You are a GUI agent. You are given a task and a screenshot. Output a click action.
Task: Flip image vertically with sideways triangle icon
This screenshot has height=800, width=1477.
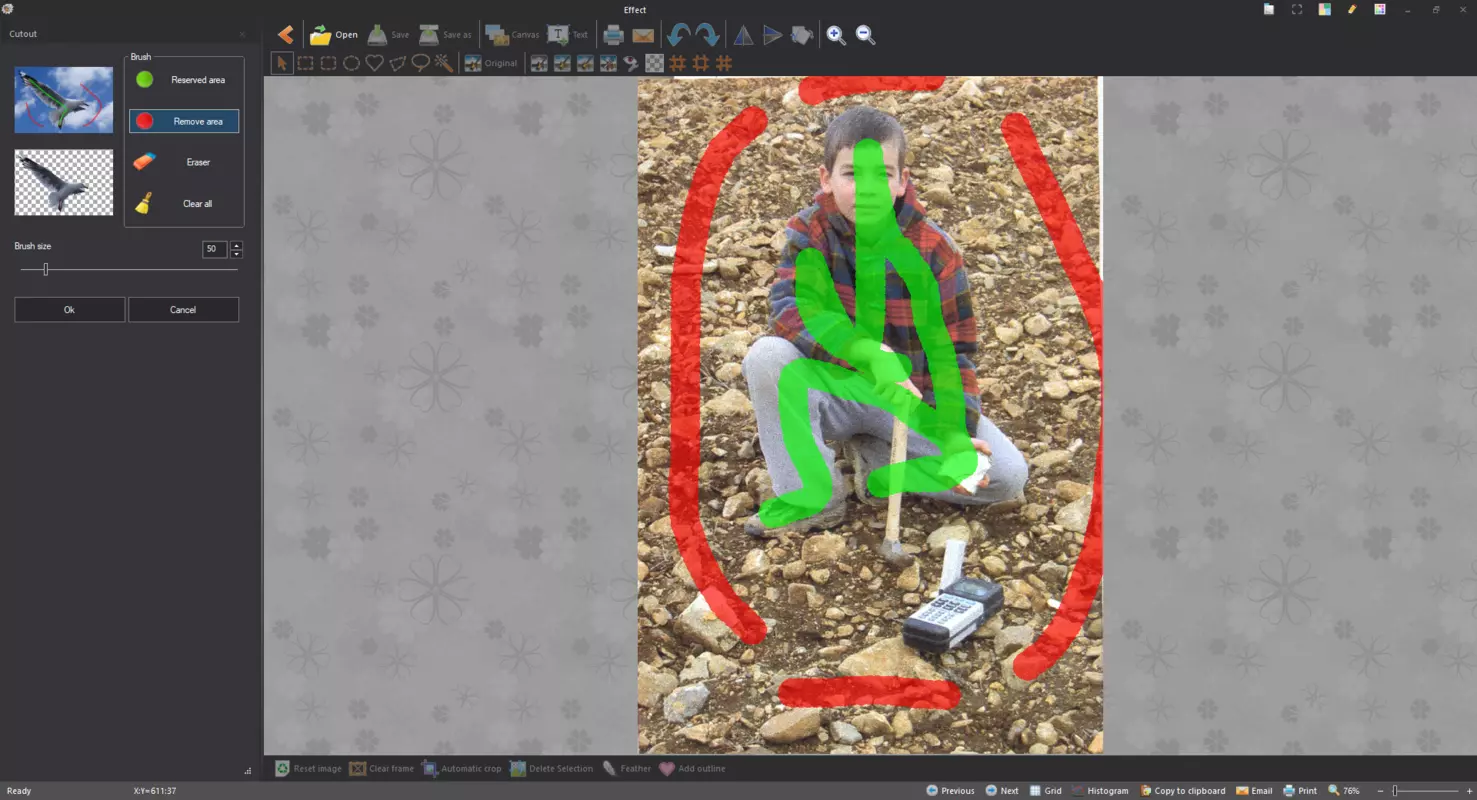[772, 35]
